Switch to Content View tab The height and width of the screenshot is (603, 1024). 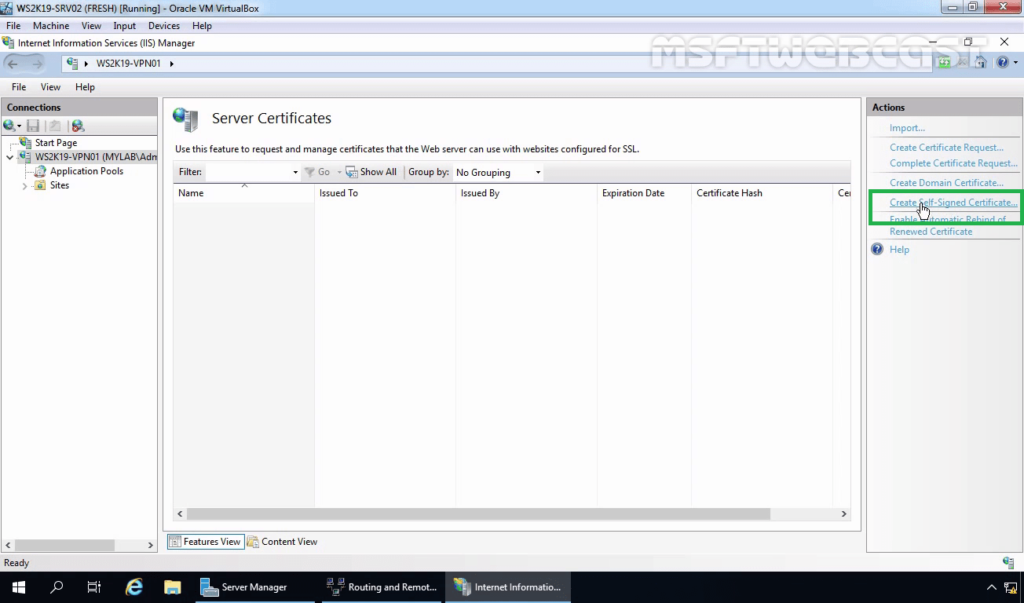click(x=282, y=542)
